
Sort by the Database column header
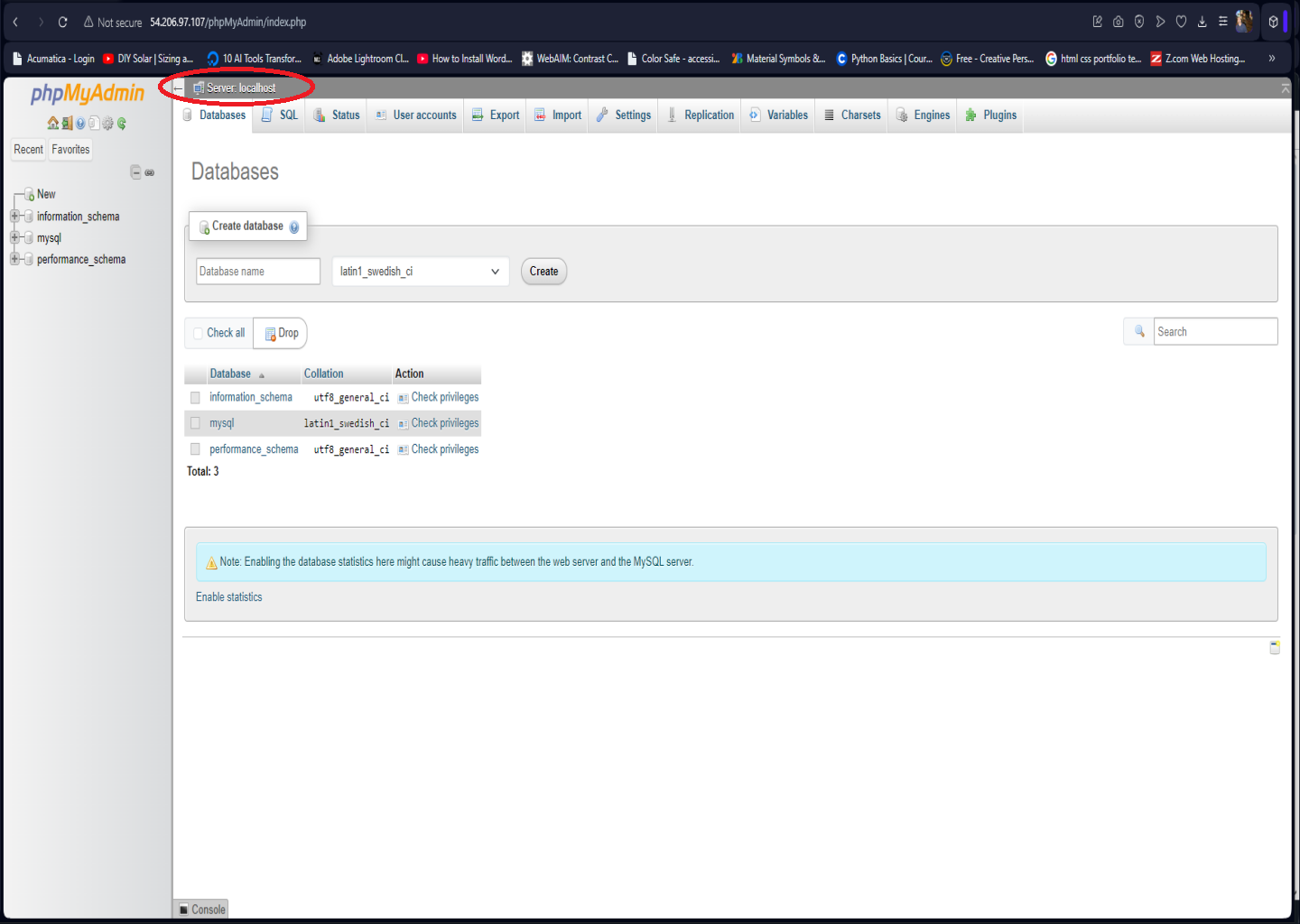click(x=230, y=374)
